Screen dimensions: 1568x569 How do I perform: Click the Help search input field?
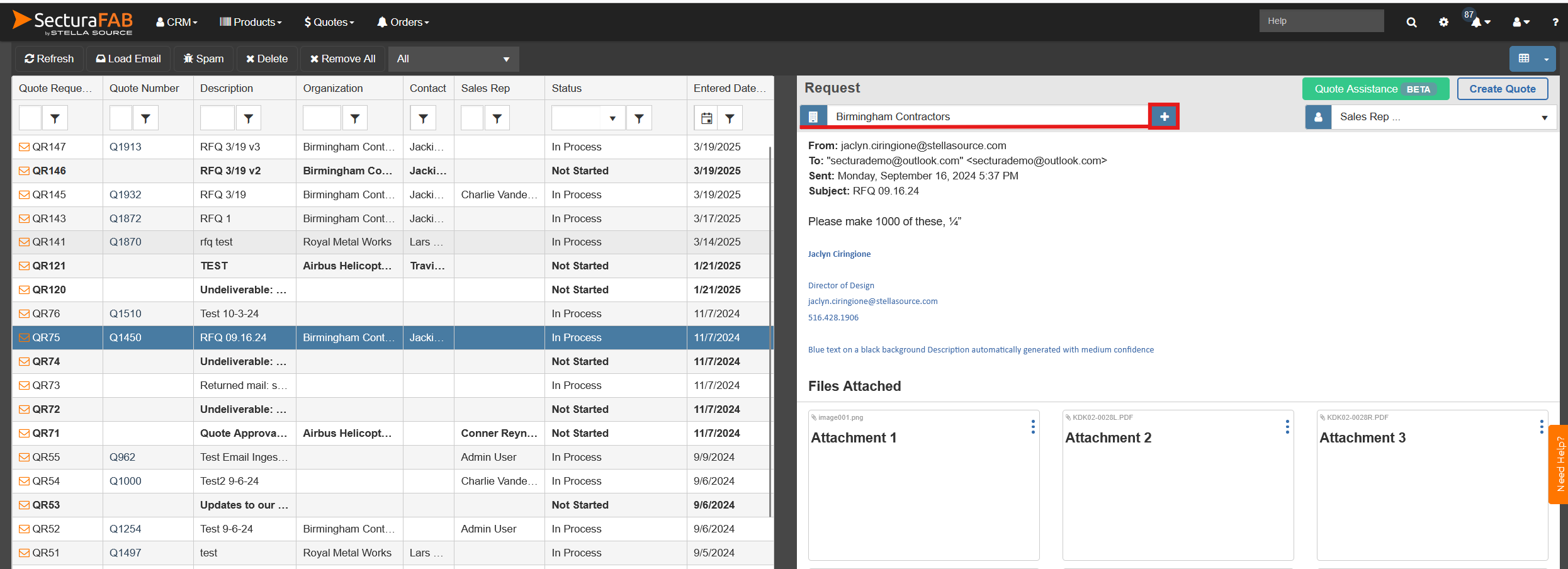coord(1321,21)
